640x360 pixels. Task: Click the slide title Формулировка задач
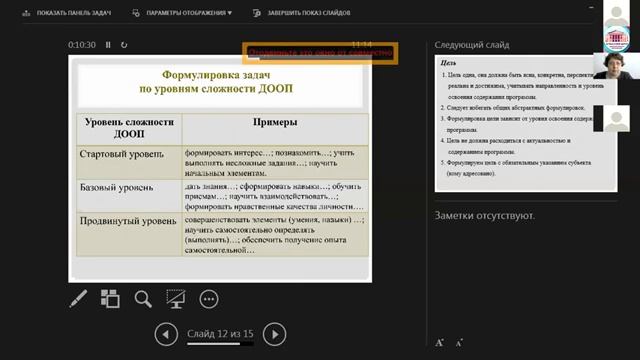tap(216, 82)
